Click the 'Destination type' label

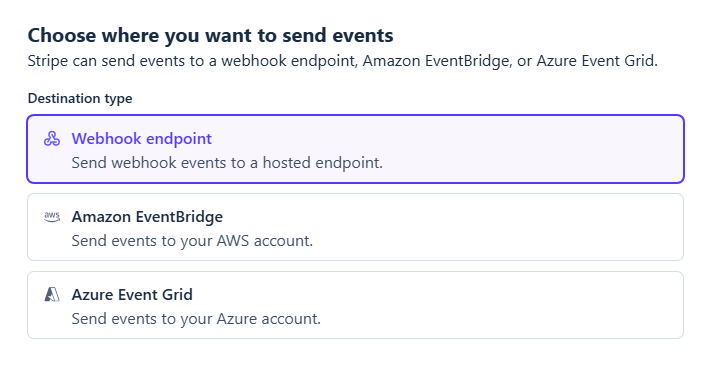point(80,98)
